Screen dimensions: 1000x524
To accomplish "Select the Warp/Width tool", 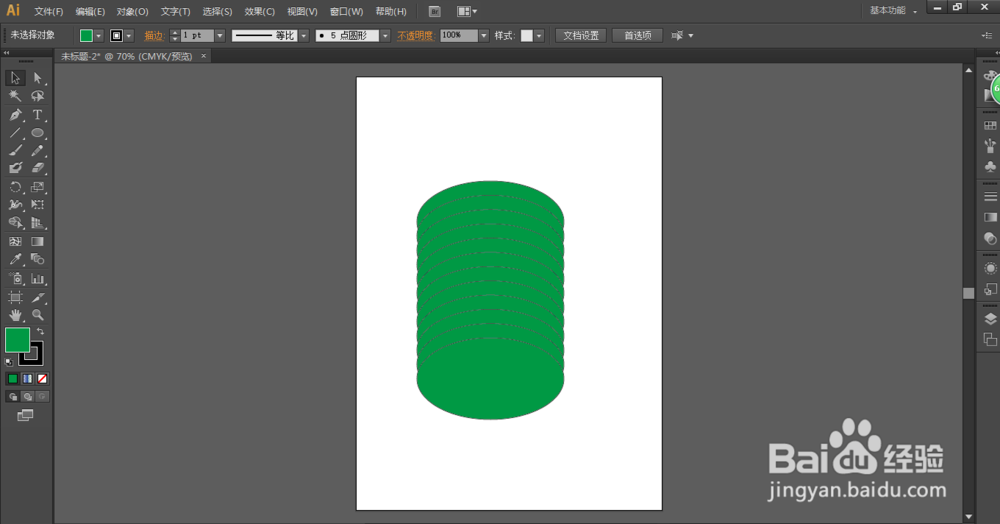I will (15, 205).
